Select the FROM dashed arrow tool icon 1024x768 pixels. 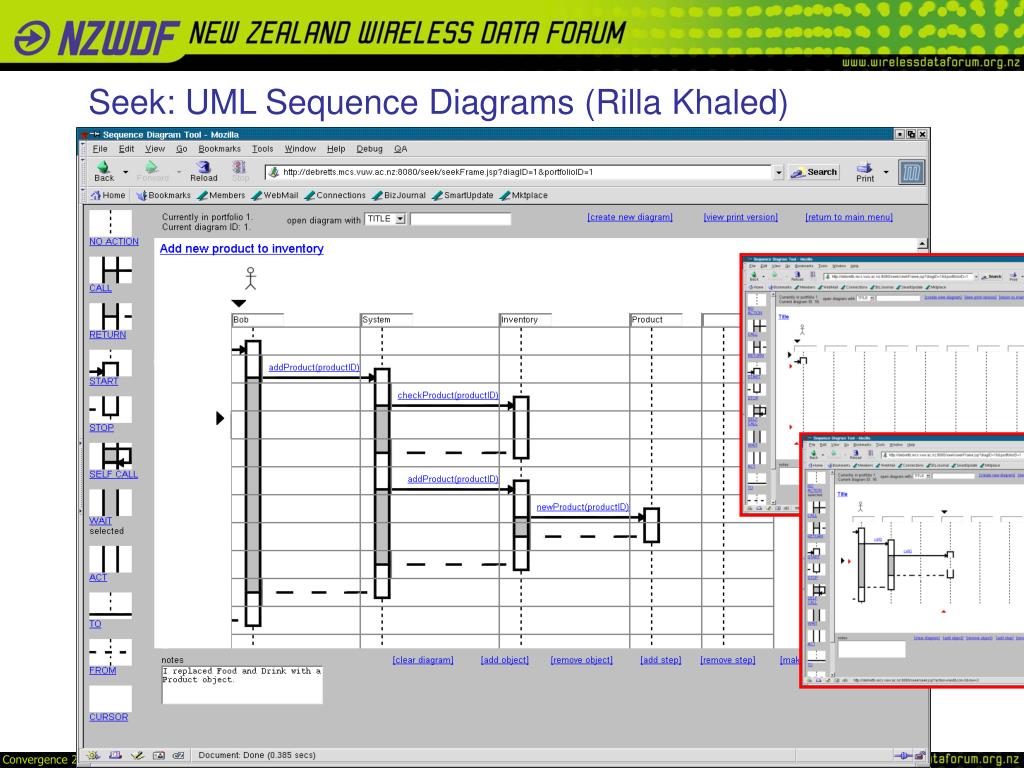110,652
